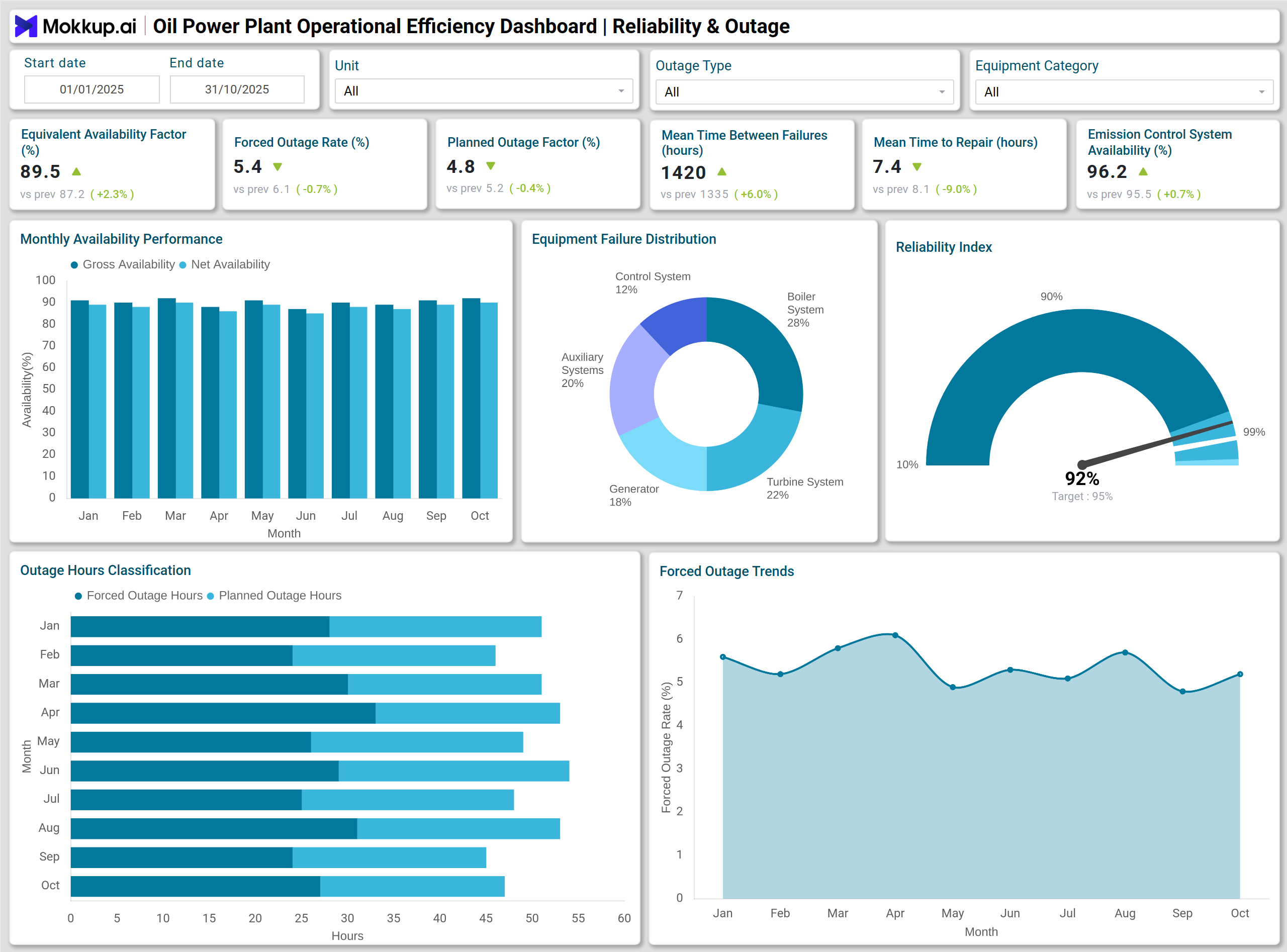The height and width of the screenshot is (952, 1287).
Task: Click Forced Outage Hours legend marker
Action: [78, 596]
